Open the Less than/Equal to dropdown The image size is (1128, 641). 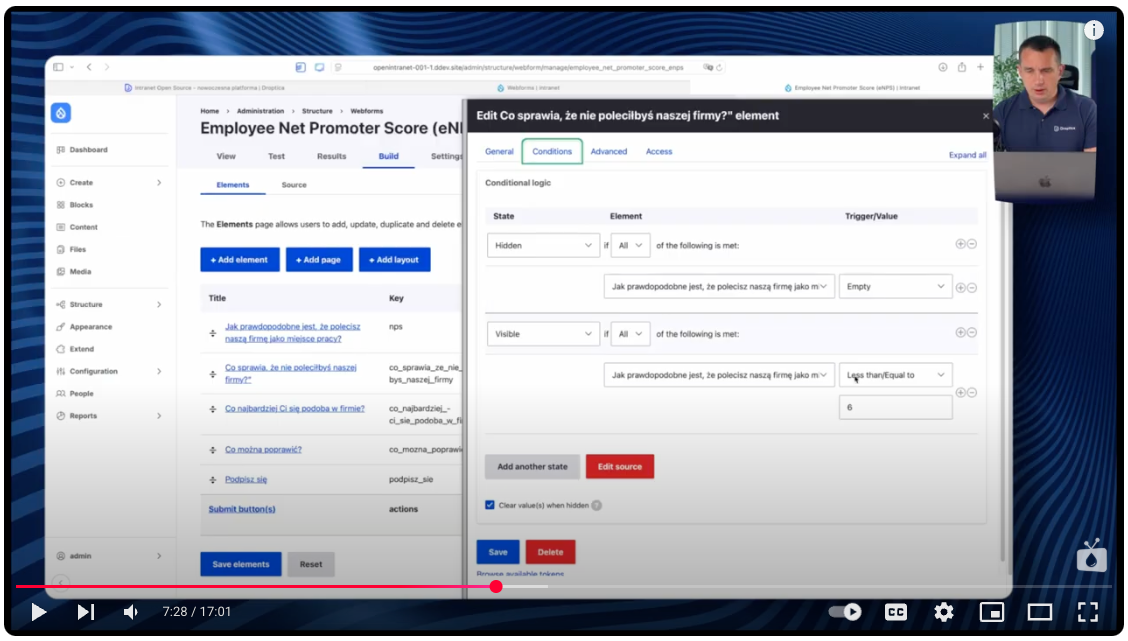(x=896, y=375)
